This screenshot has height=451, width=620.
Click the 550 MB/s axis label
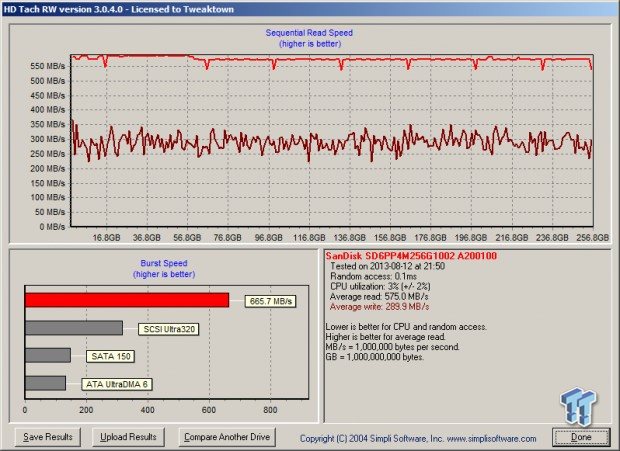(47, 66)
